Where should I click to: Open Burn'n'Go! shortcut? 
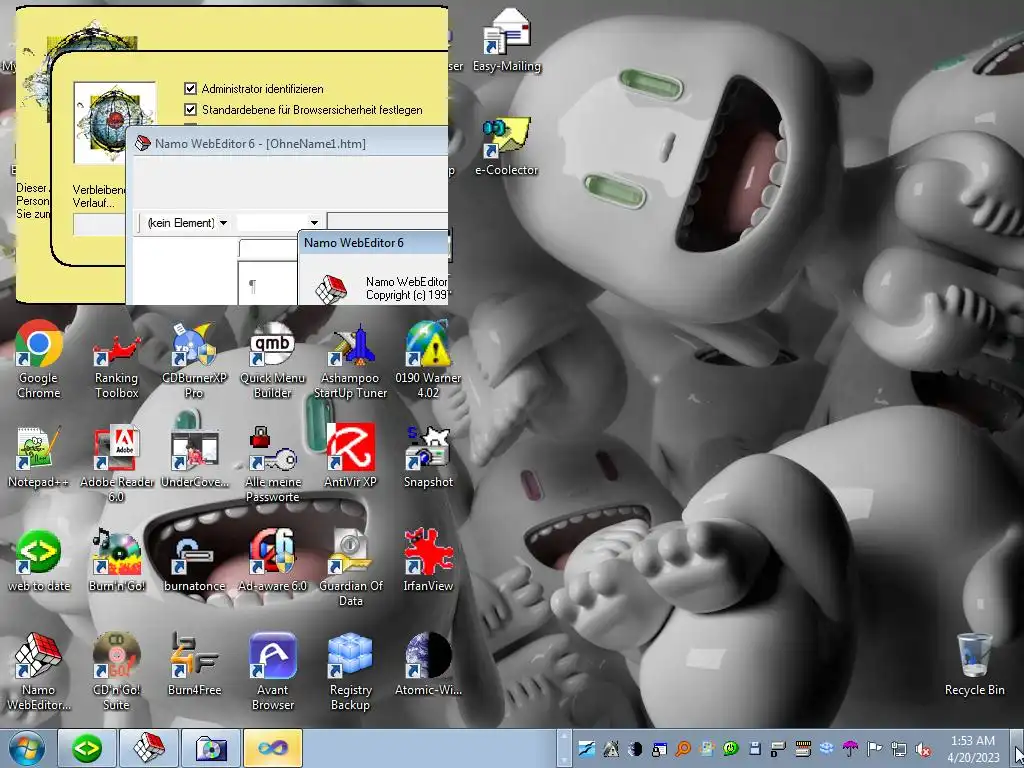(x=116, y=560)
